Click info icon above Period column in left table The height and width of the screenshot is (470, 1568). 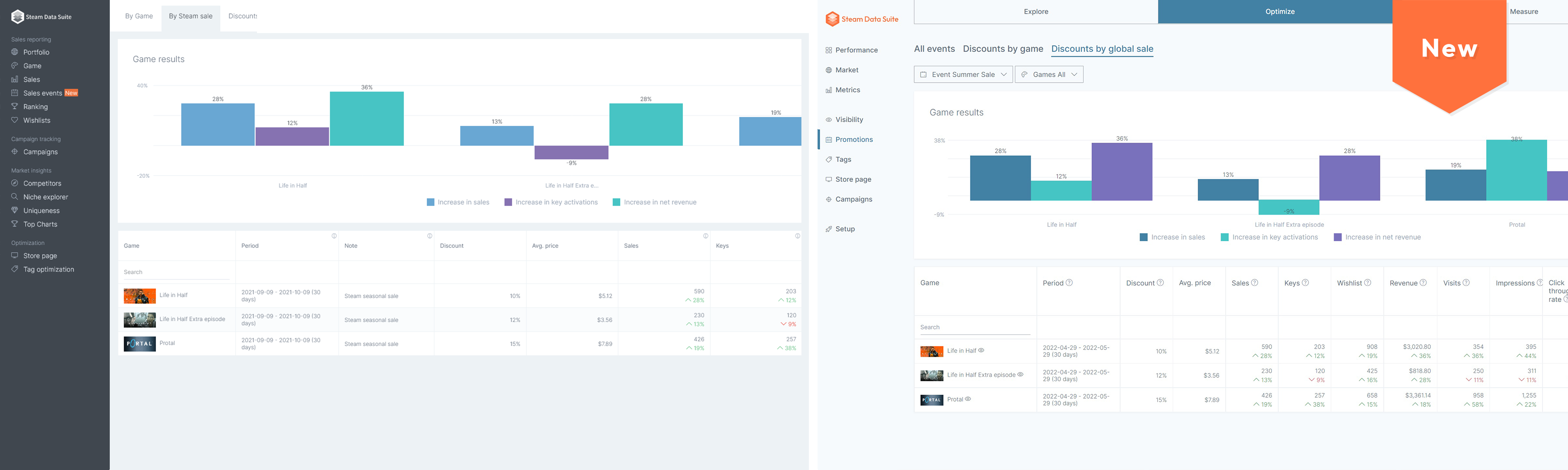[x=334, y=236]
